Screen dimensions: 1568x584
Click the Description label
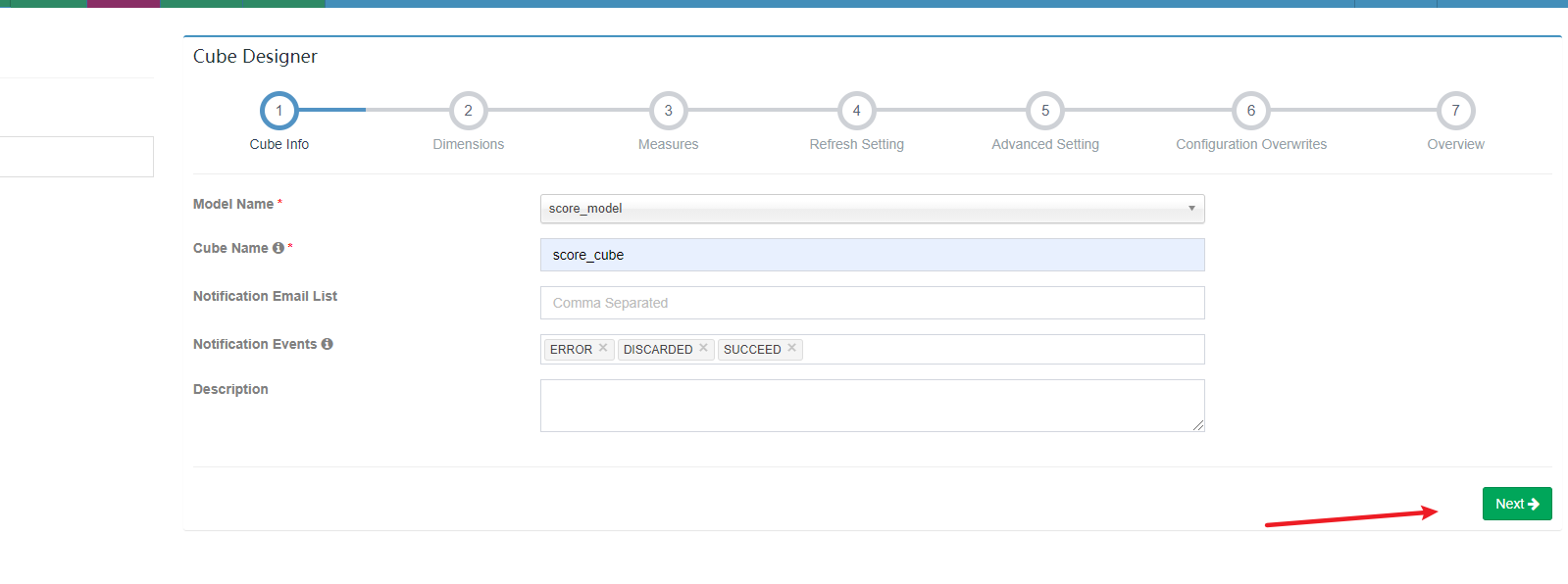tap(230, 389)
